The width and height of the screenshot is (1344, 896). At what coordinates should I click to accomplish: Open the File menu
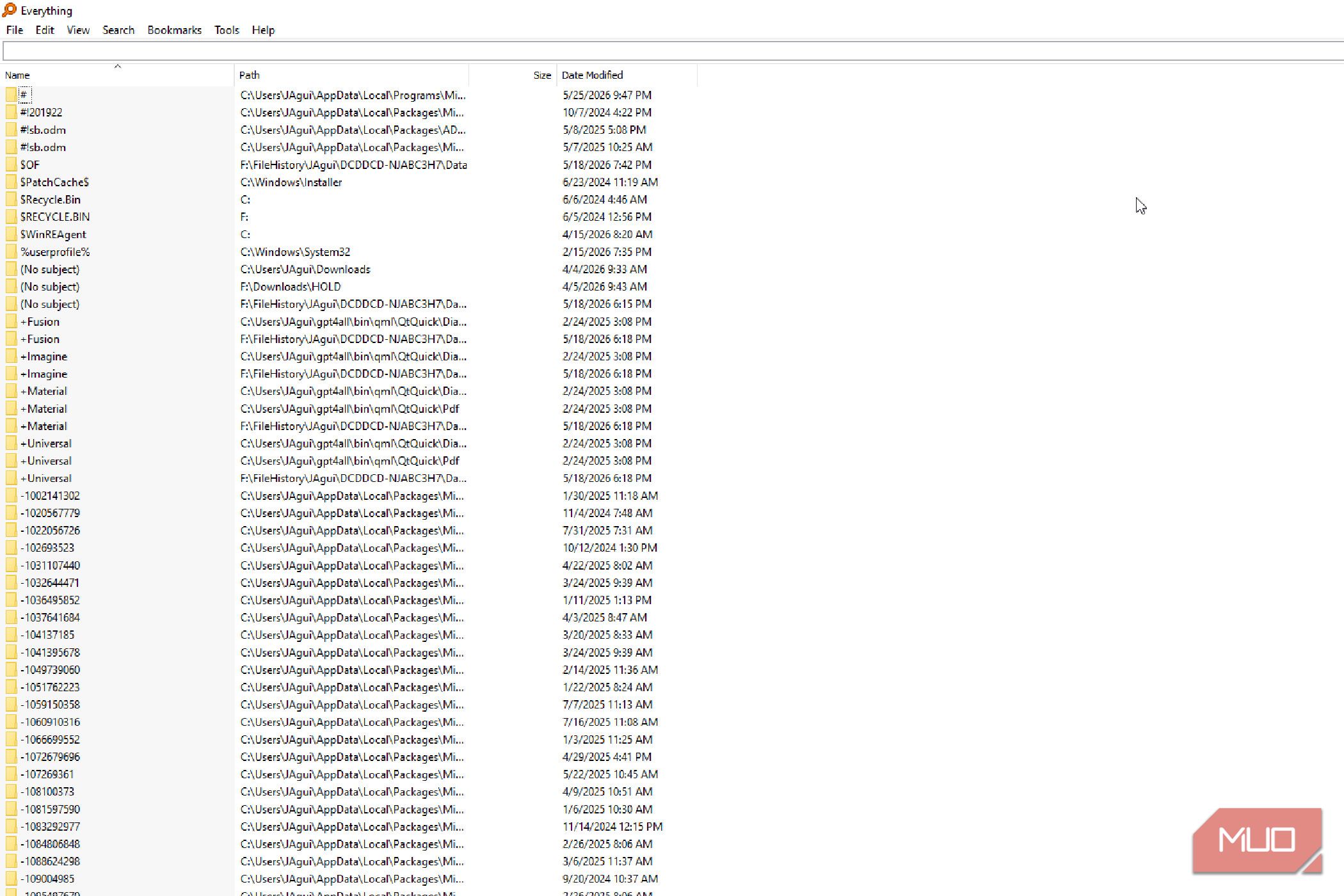click(x=15, y=30)
